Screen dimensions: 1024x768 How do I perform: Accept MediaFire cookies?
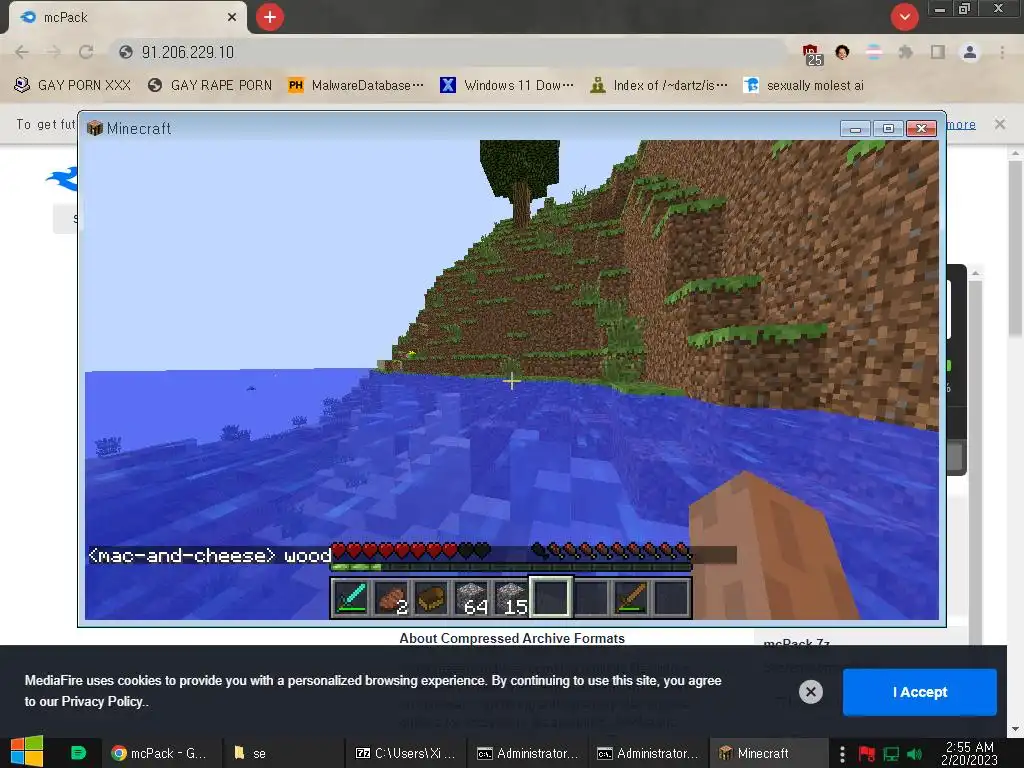coord(920,692)
